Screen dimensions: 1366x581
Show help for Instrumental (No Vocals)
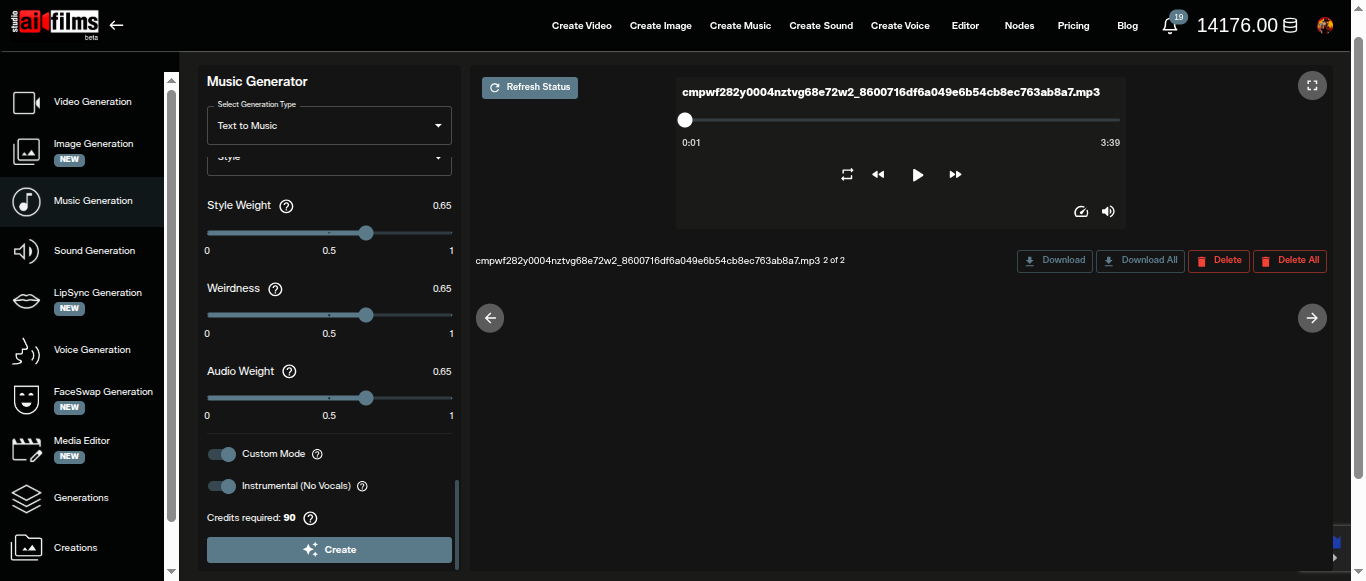[362, 486]
